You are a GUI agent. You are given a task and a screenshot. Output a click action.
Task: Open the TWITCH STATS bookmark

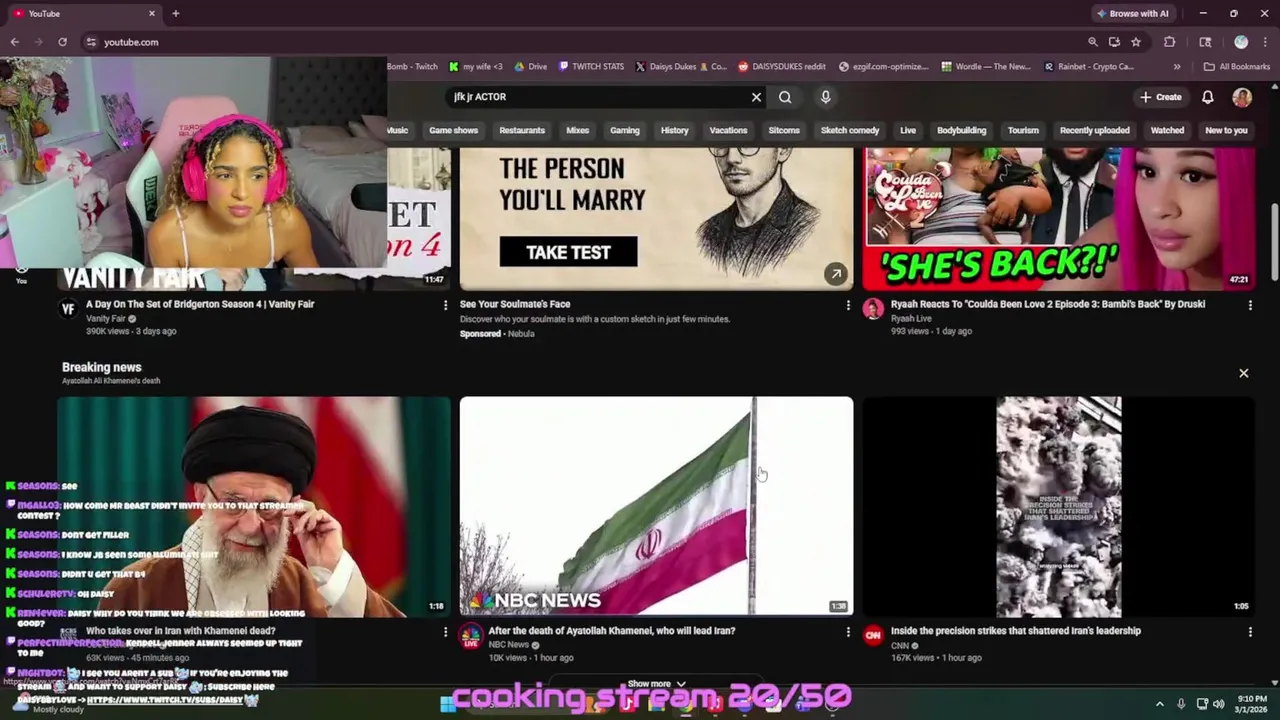pyautogui.click(x=591, y=67)
